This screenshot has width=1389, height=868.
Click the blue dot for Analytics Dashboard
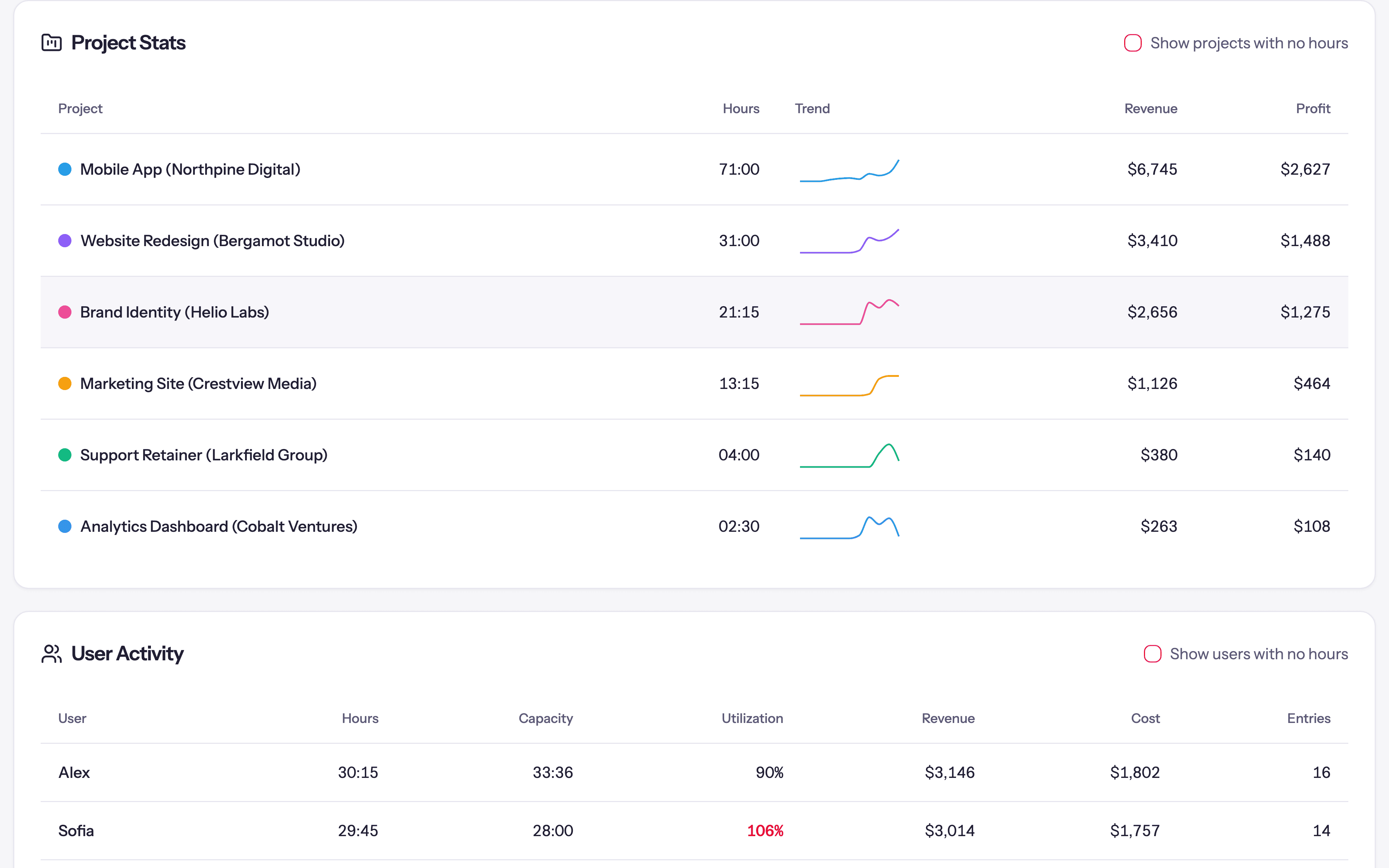(65, 526)
